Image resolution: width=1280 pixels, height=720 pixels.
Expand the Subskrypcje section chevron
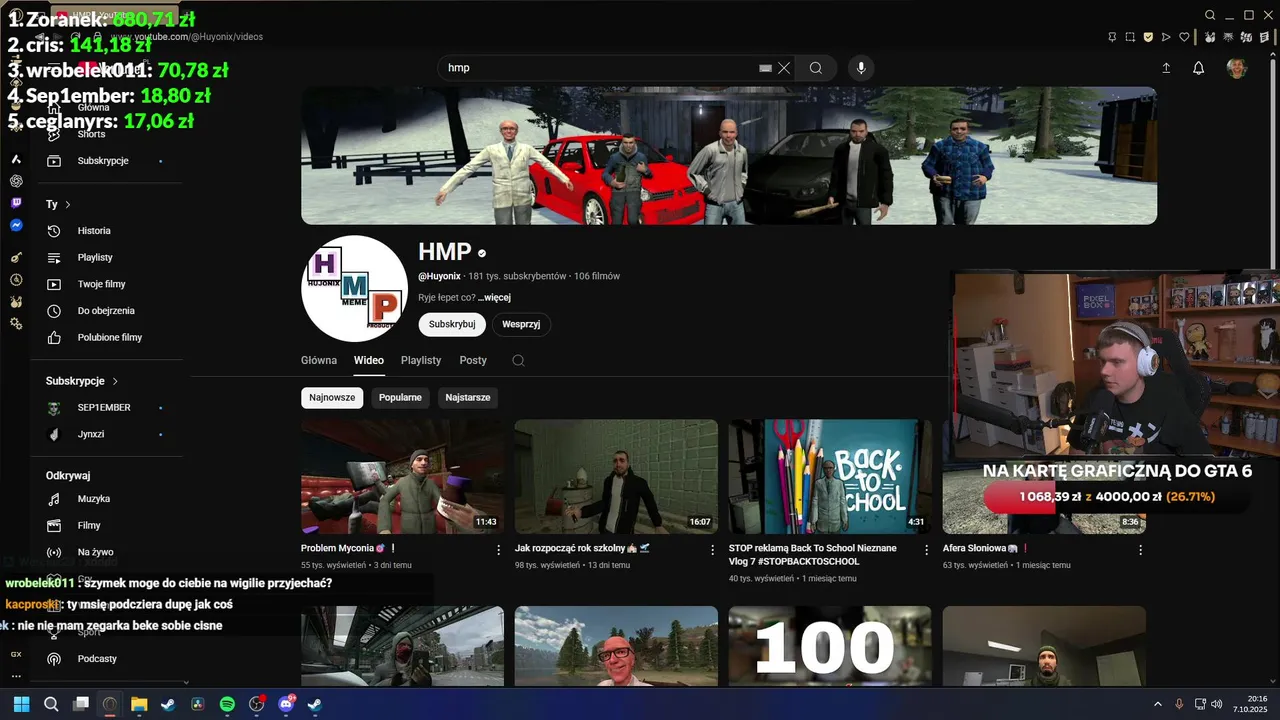[115, 381]
